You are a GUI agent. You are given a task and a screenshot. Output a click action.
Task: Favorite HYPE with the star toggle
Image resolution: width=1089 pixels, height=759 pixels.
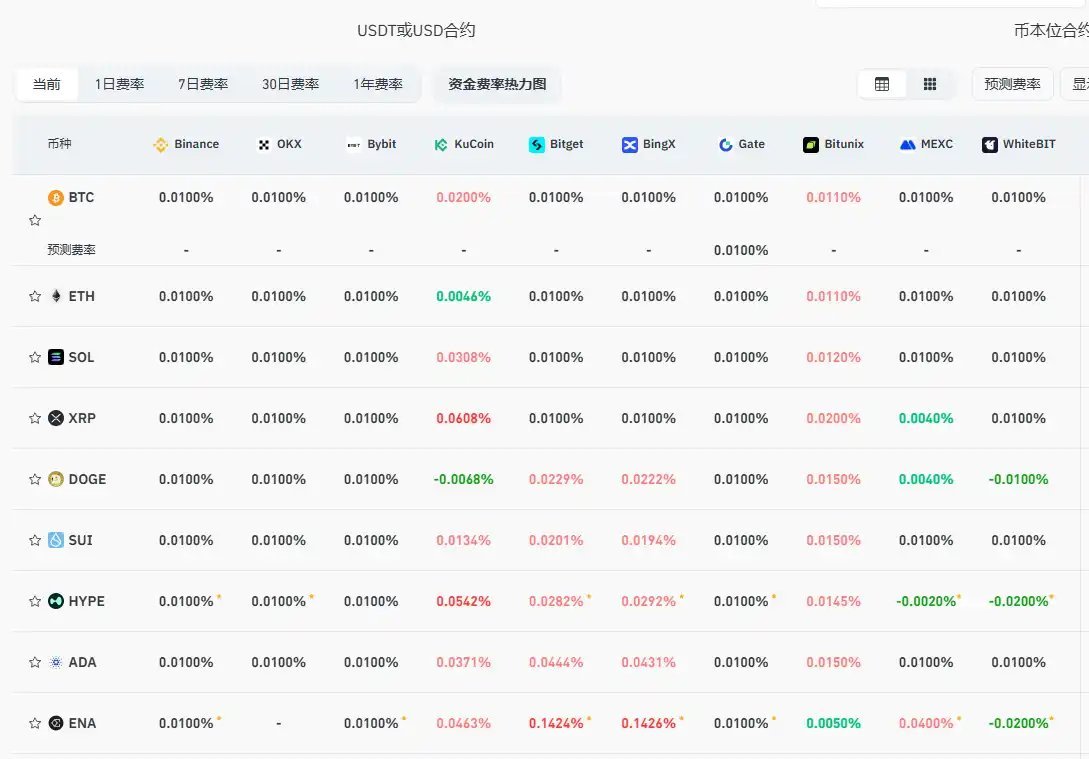[x=35, y=601]
